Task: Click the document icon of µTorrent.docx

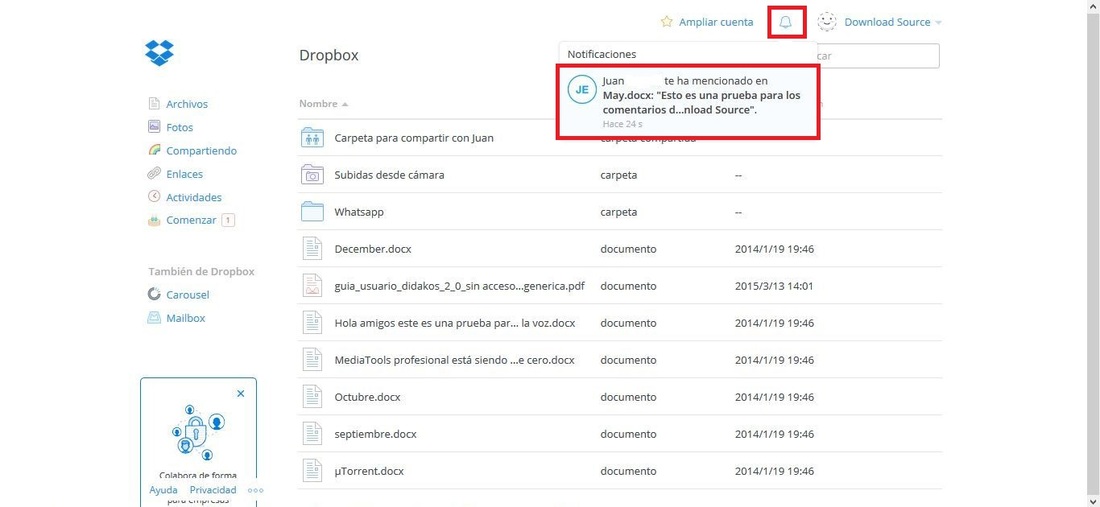Action: pyautogui.click(x=311, y=471)
